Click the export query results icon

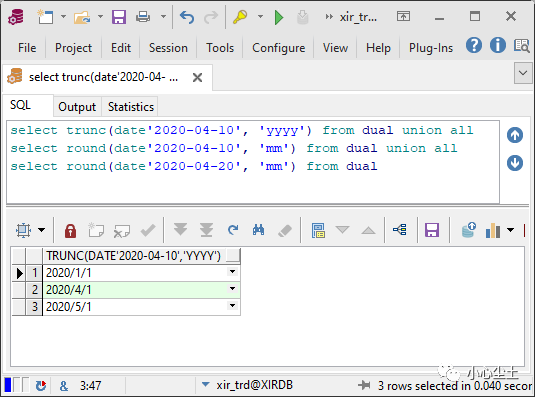[x=469, y=230]
